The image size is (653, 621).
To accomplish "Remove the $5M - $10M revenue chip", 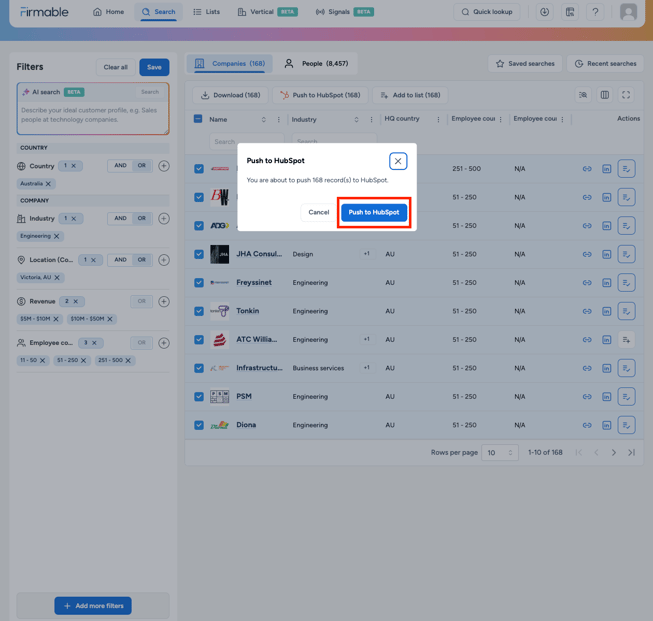I will click(x=56, y=319).
